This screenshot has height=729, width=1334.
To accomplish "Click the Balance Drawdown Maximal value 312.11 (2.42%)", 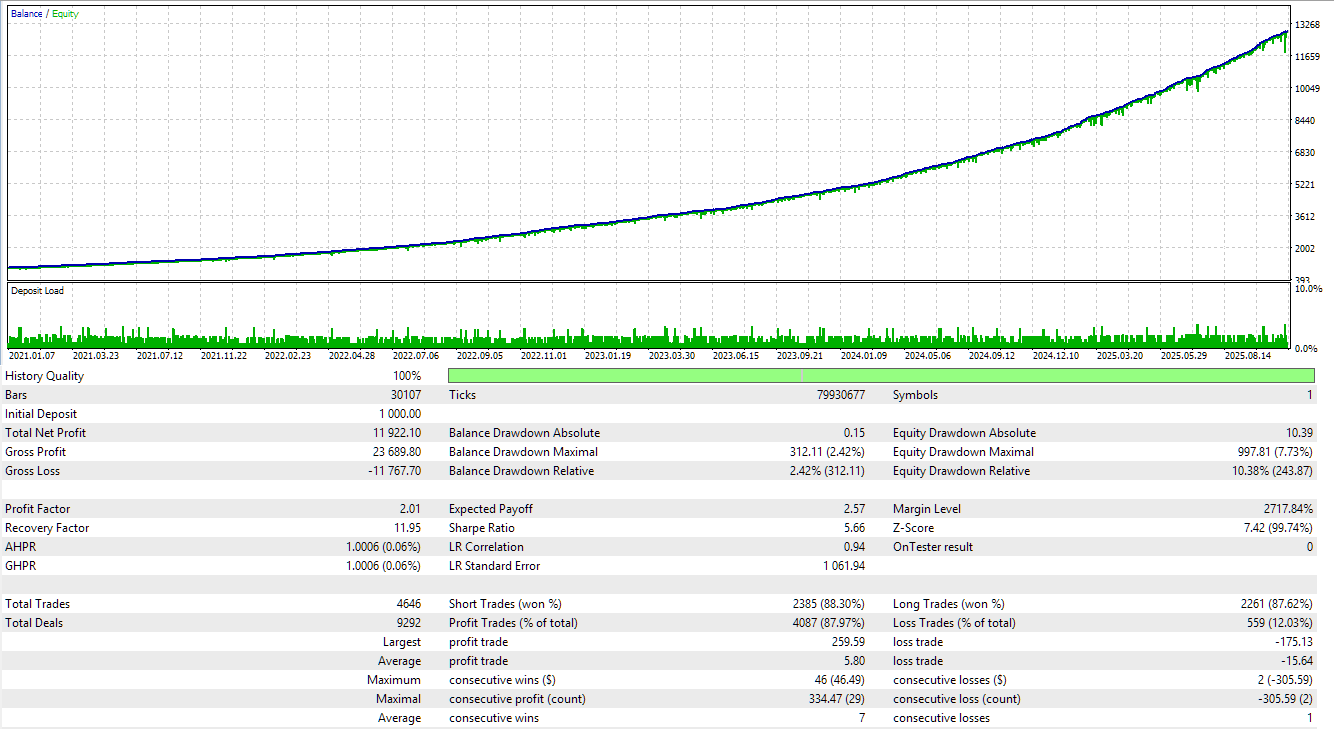I will [x=828, y=452].
